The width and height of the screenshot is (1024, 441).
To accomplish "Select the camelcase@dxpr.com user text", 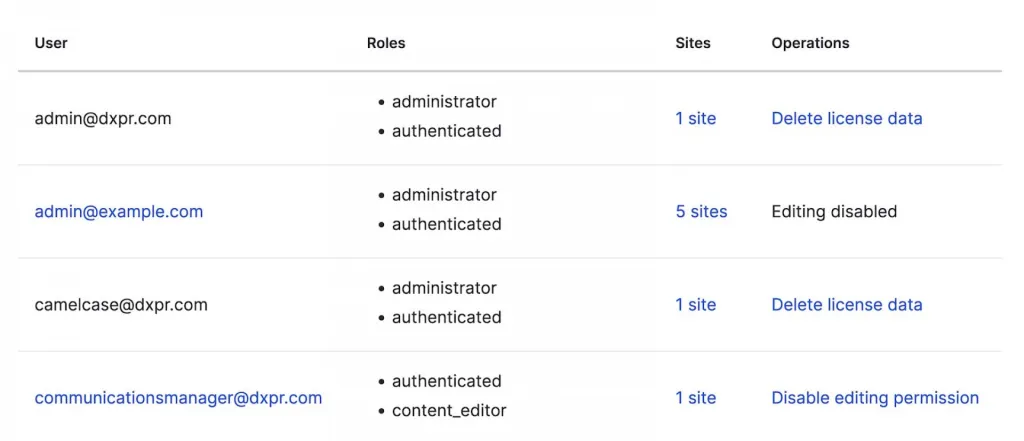I will pos(121,305).
